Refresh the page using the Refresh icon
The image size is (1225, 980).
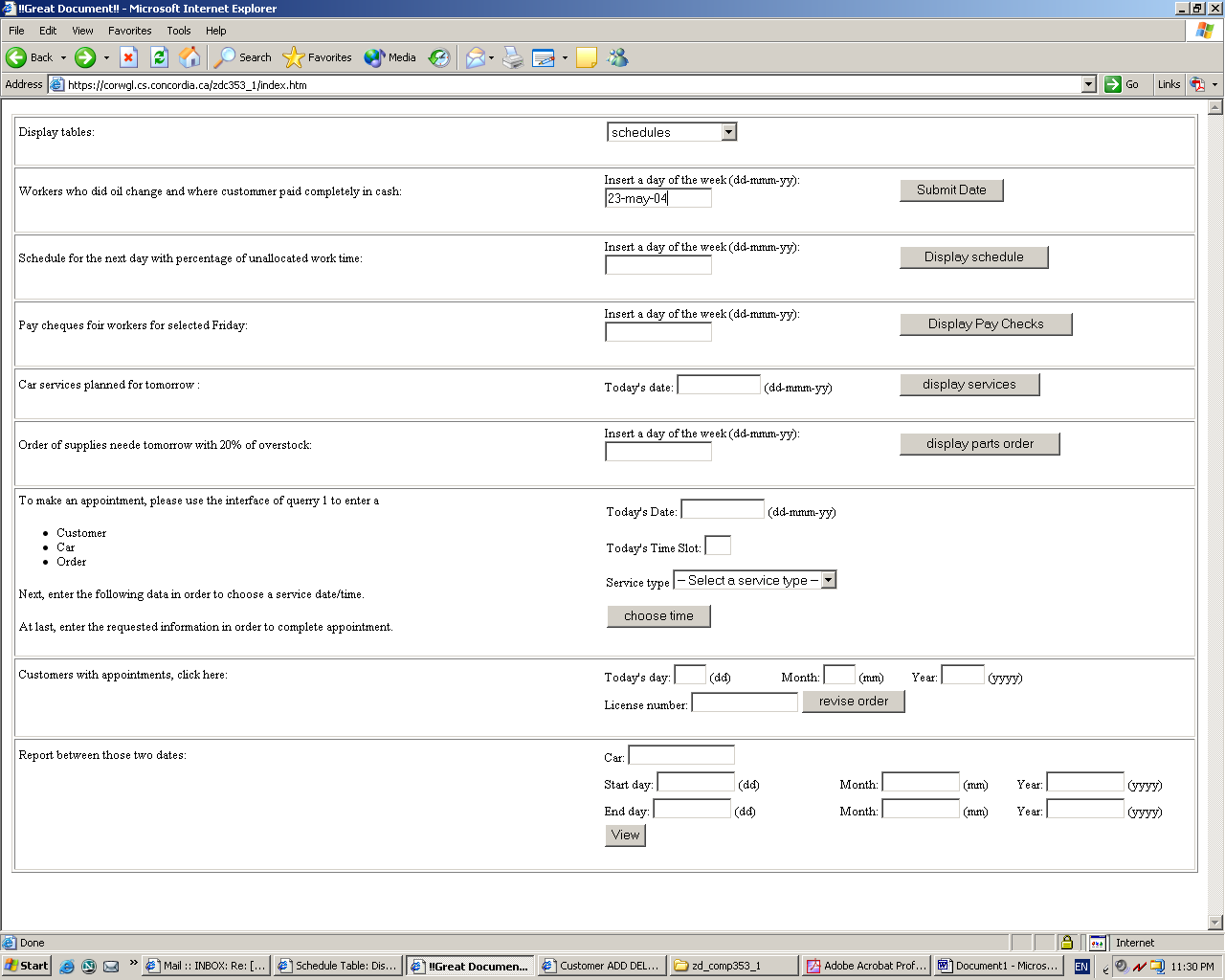[160, 57]
